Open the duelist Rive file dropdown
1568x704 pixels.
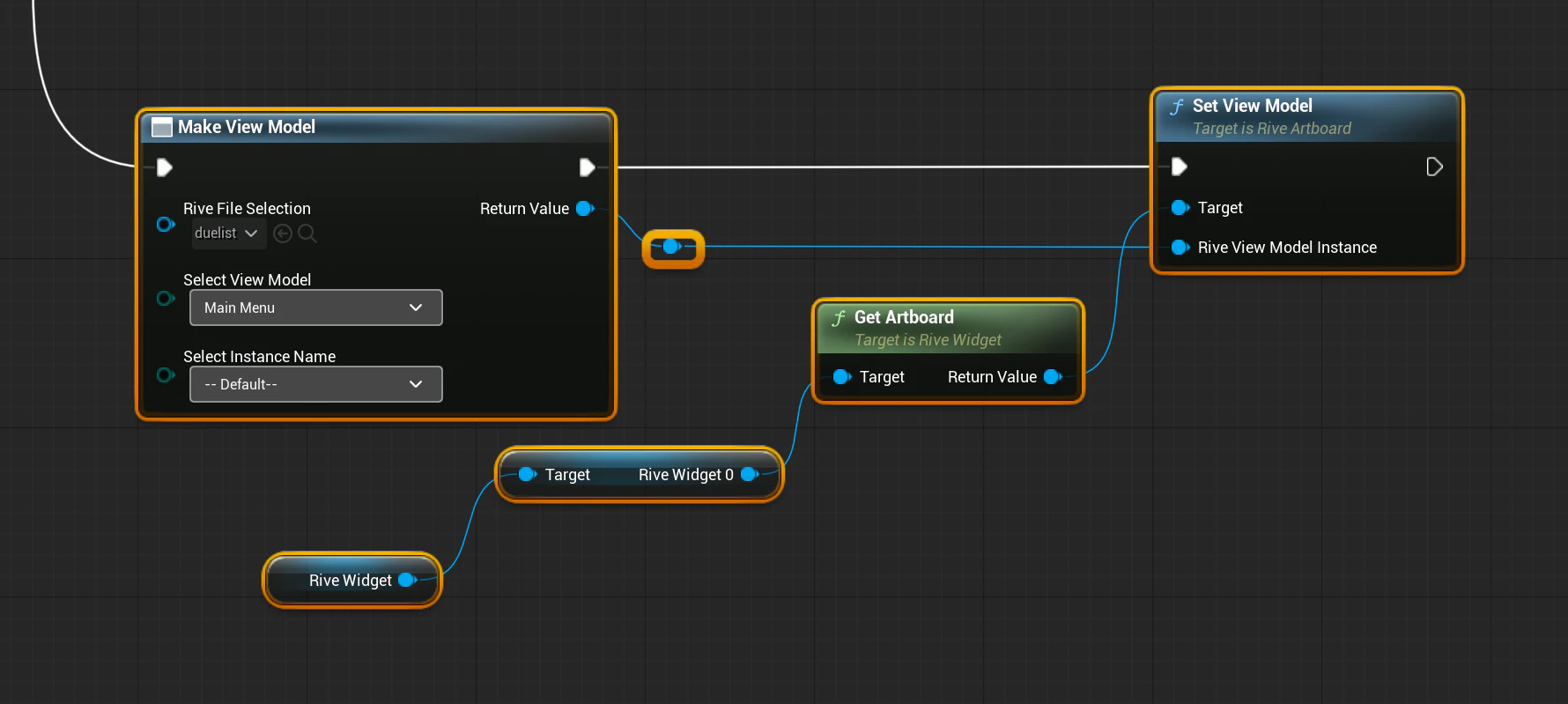coord(227,233)
